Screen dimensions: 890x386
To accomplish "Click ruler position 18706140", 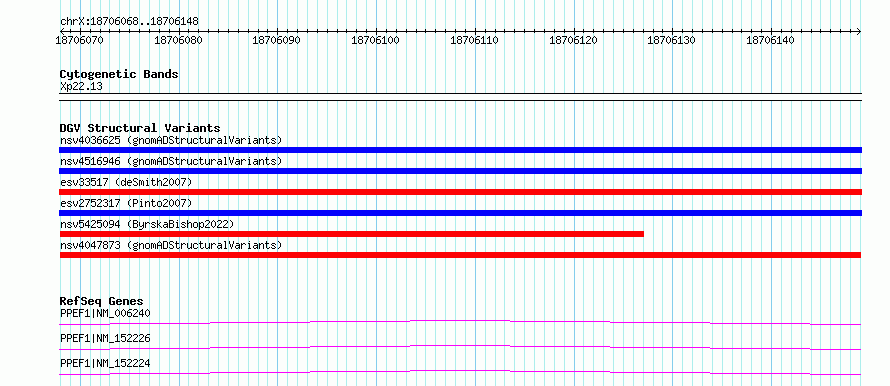I will [x=770, y=40].
